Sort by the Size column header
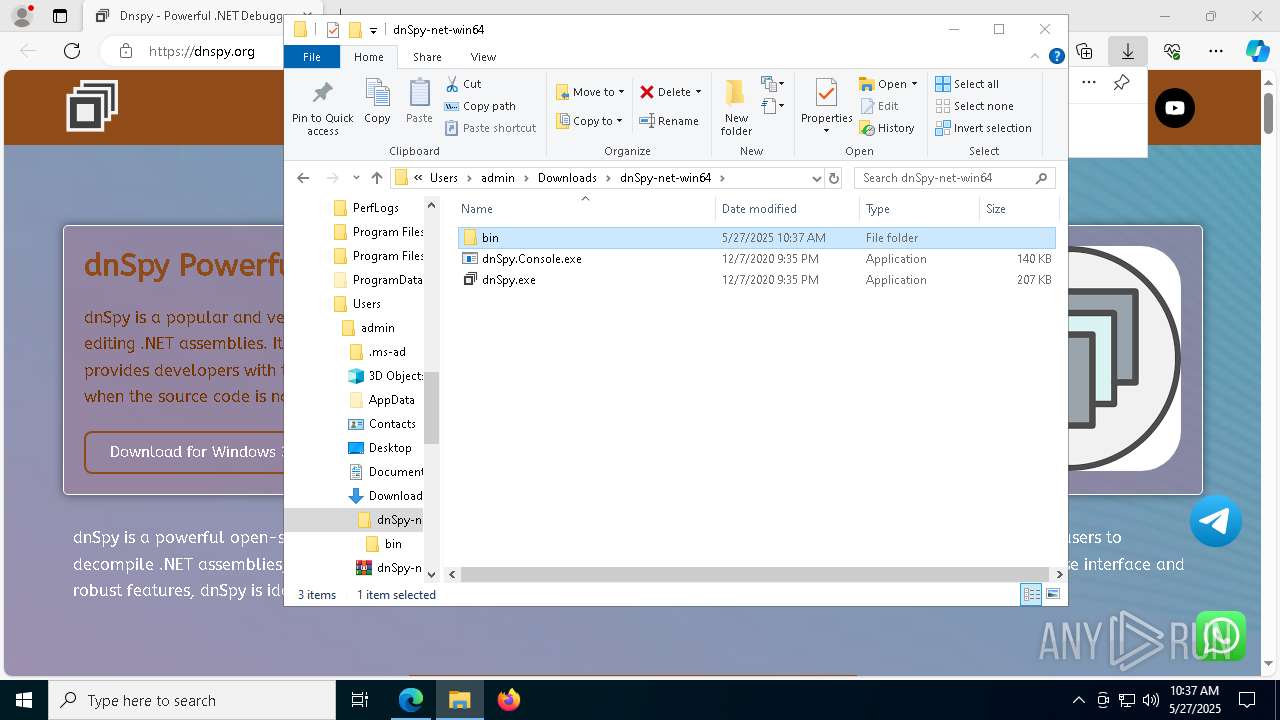This screenshot has width=1280, height=720. (x=1018, y=209)
